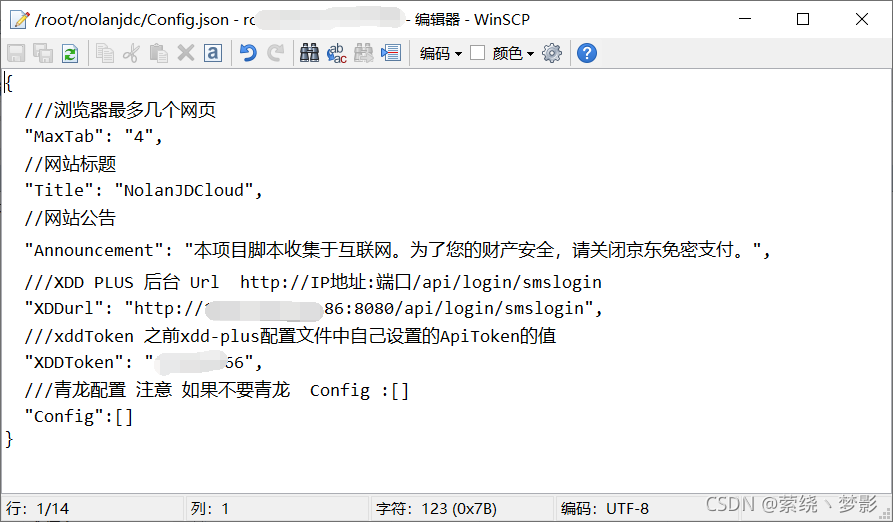Open Help with the blue question mark

pyautogui.click(x=587, y=54)
